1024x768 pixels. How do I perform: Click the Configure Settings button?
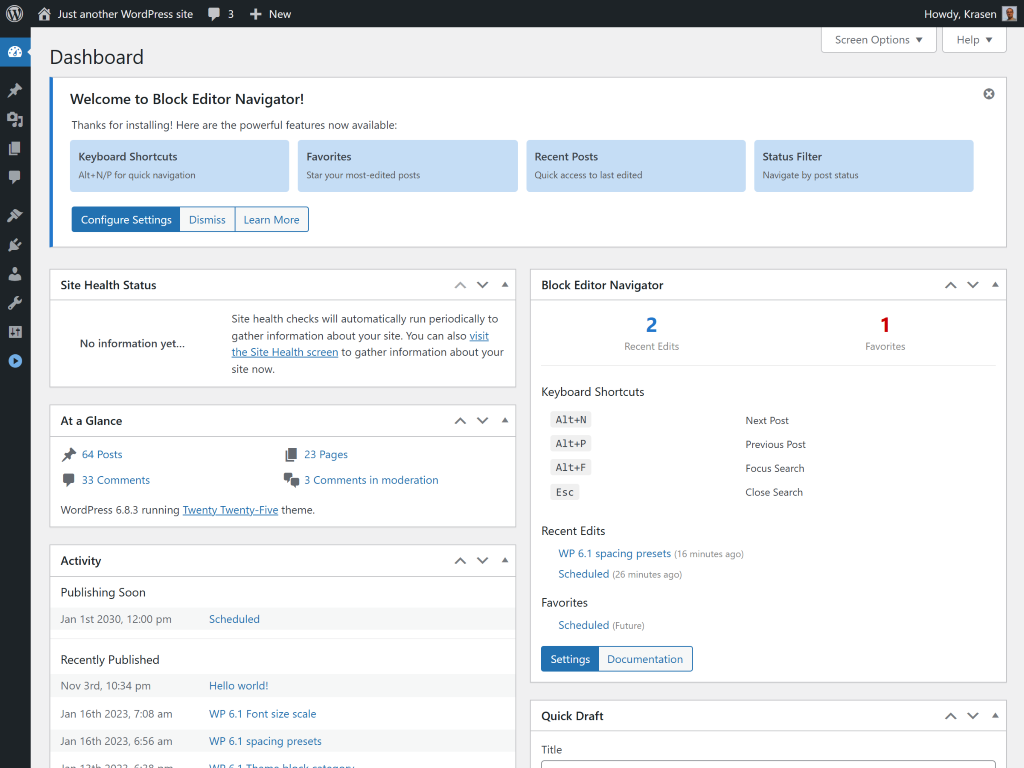(x=126, y=220)
